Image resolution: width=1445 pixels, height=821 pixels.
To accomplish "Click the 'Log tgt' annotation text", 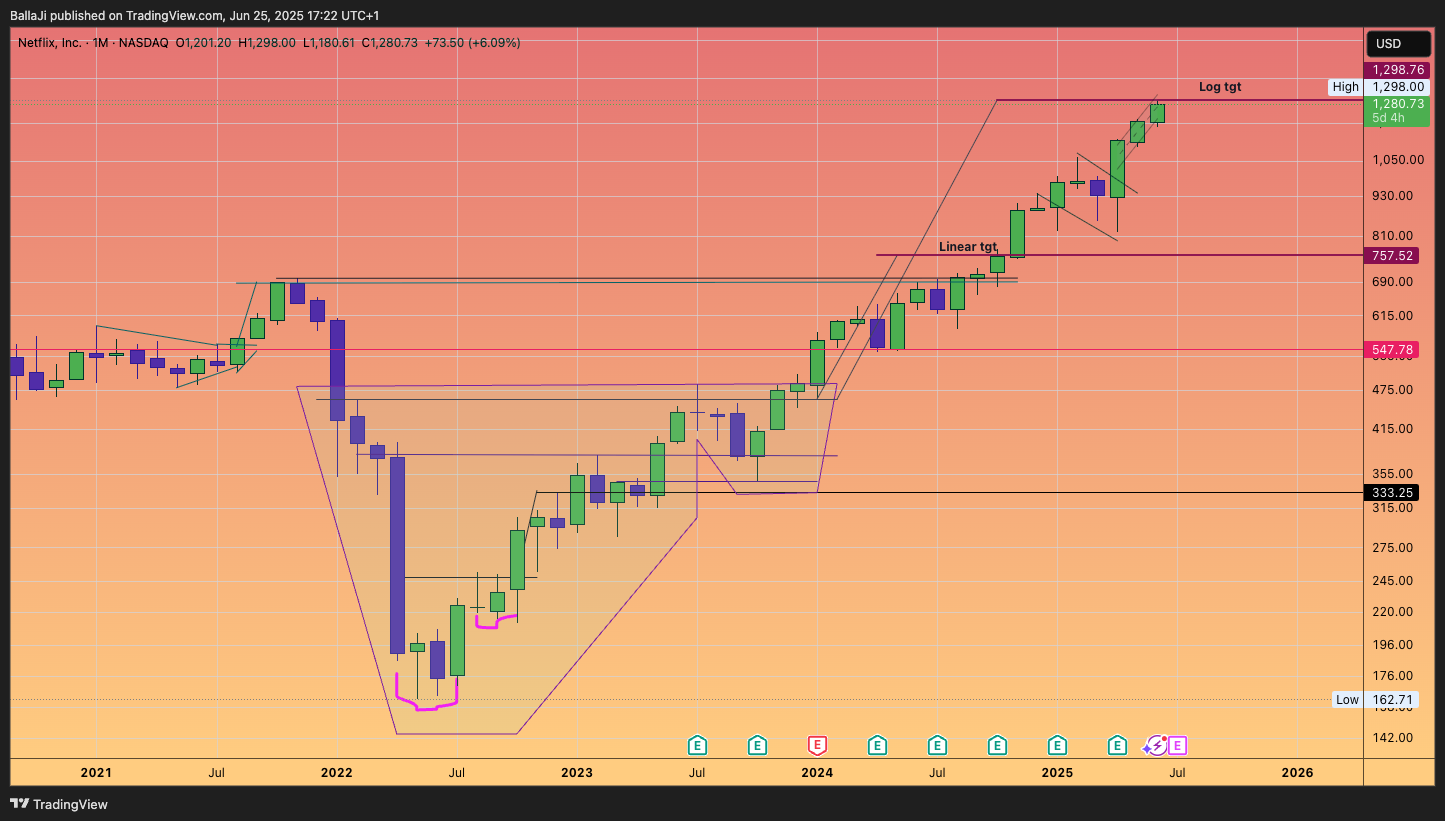I will [1220, 87].
